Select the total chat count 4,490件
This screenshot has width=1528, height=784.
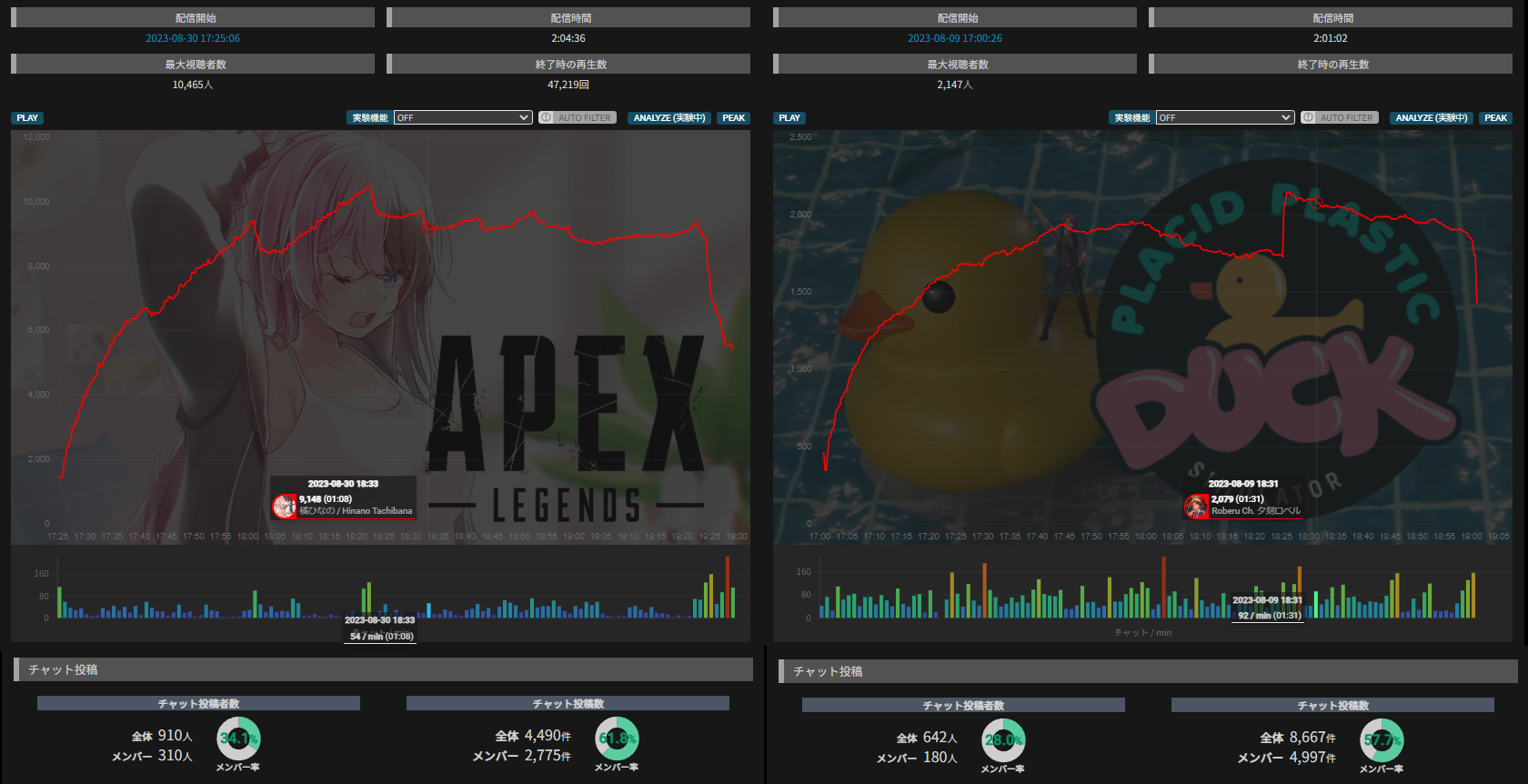[x=548, y=736]
